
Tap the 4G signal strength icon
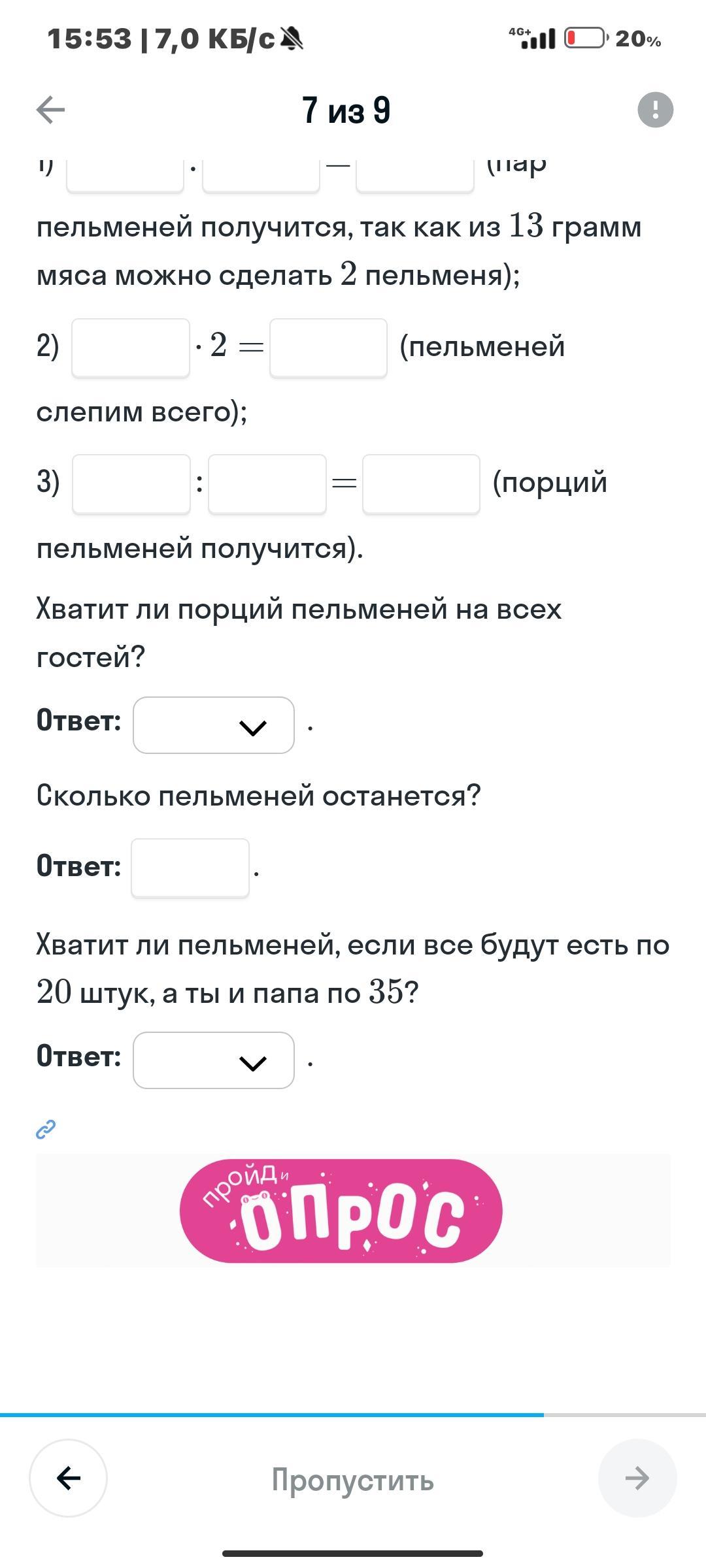pyautogui.click(x=532, y=39)
